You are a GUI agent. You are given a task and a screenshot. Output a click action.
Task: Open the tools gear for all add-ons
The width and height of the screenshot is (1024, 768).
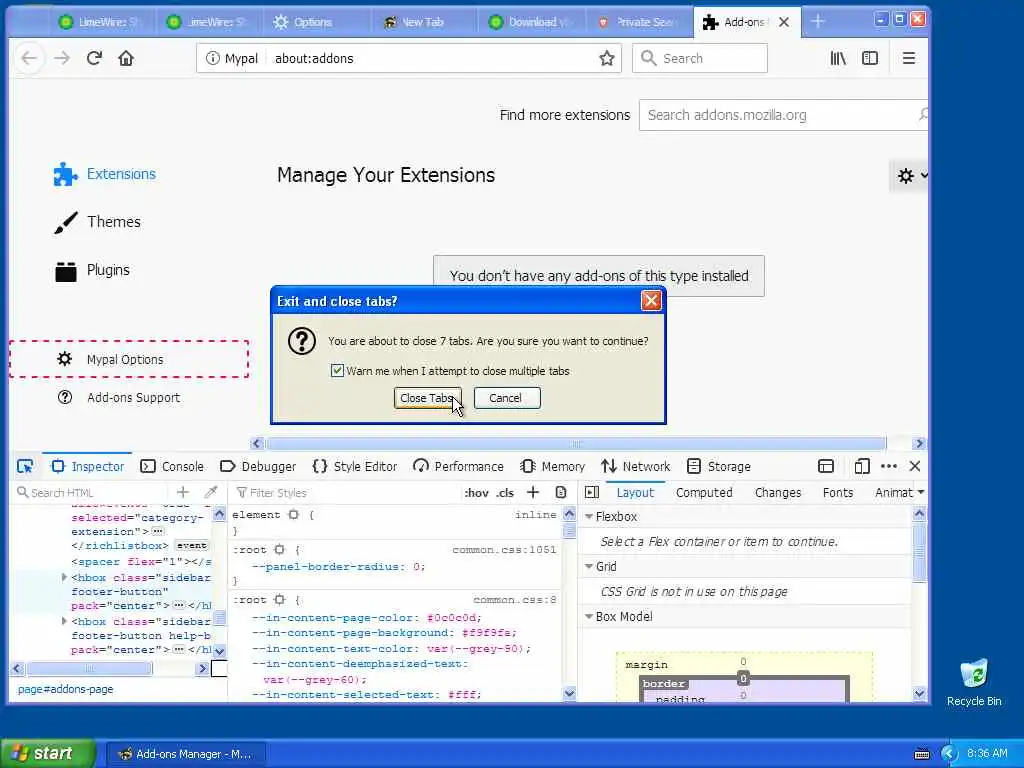tap(909, 176)
